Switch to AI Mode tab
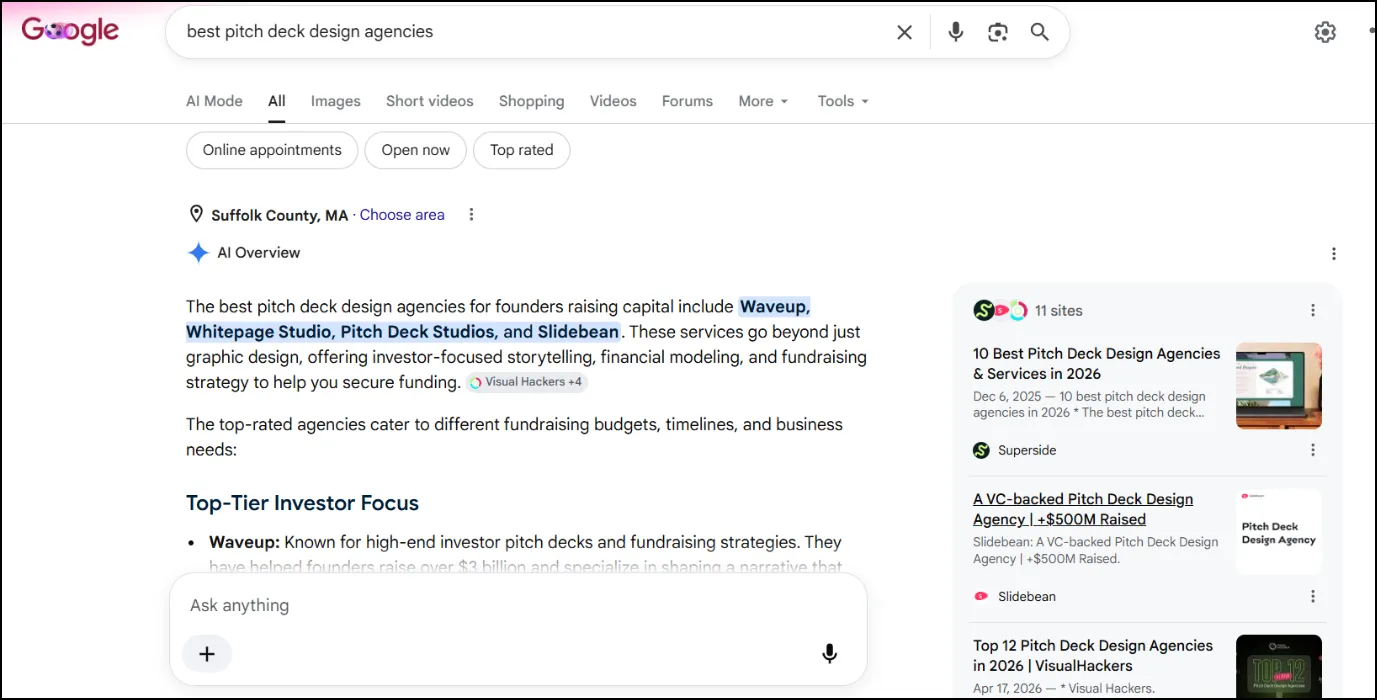This screenshot has height=700, width=1384. 214,101
